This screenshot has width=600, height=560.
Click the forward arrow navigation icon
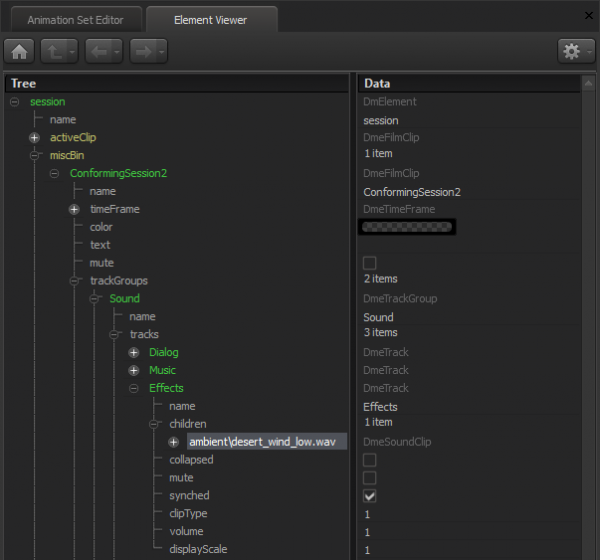pyautogui.click(x=143, y=51)
